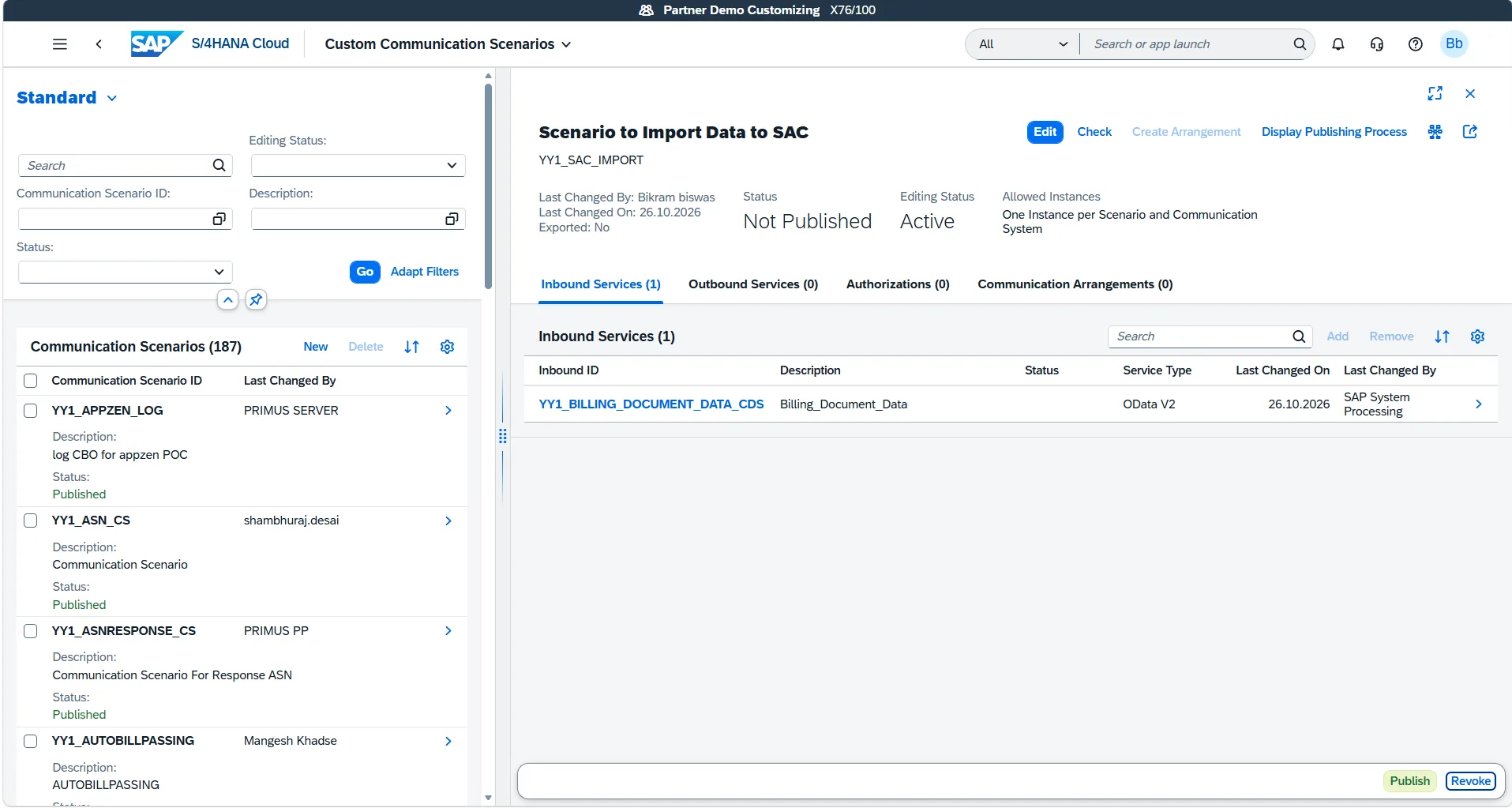Image resolution: width=1512 pixels, height=808 pixels.
Task: Open the hamburger navigation menu
Action: coord(60,44)
